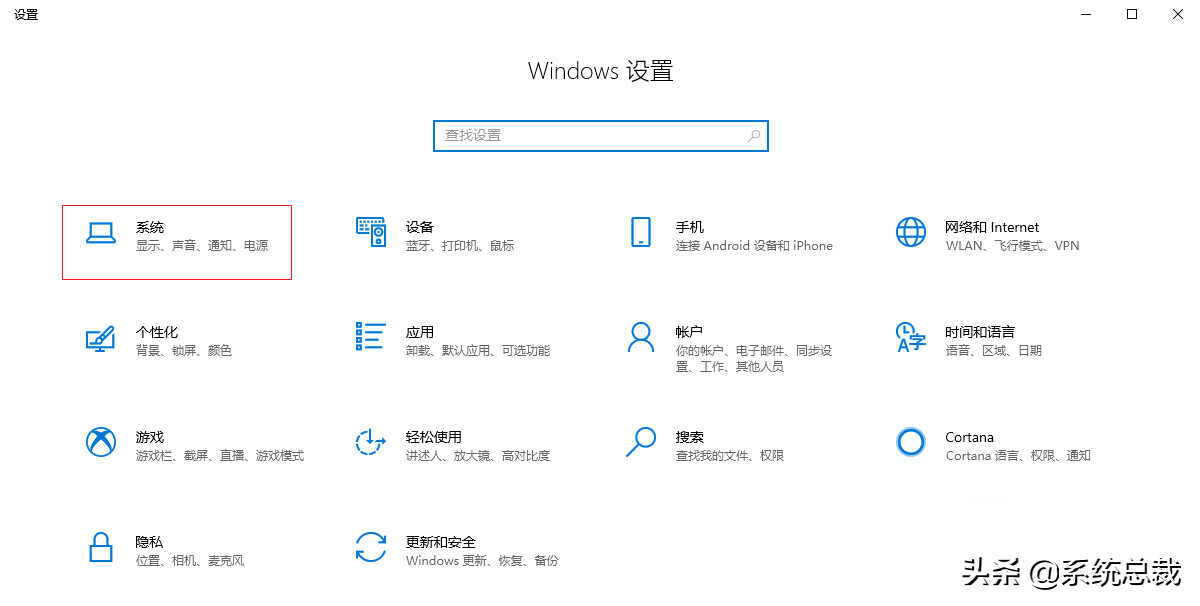Click the text 讲述人、放大镜、高对比度
This screenshot has height=606, width=1200.
tap(478, 456)
